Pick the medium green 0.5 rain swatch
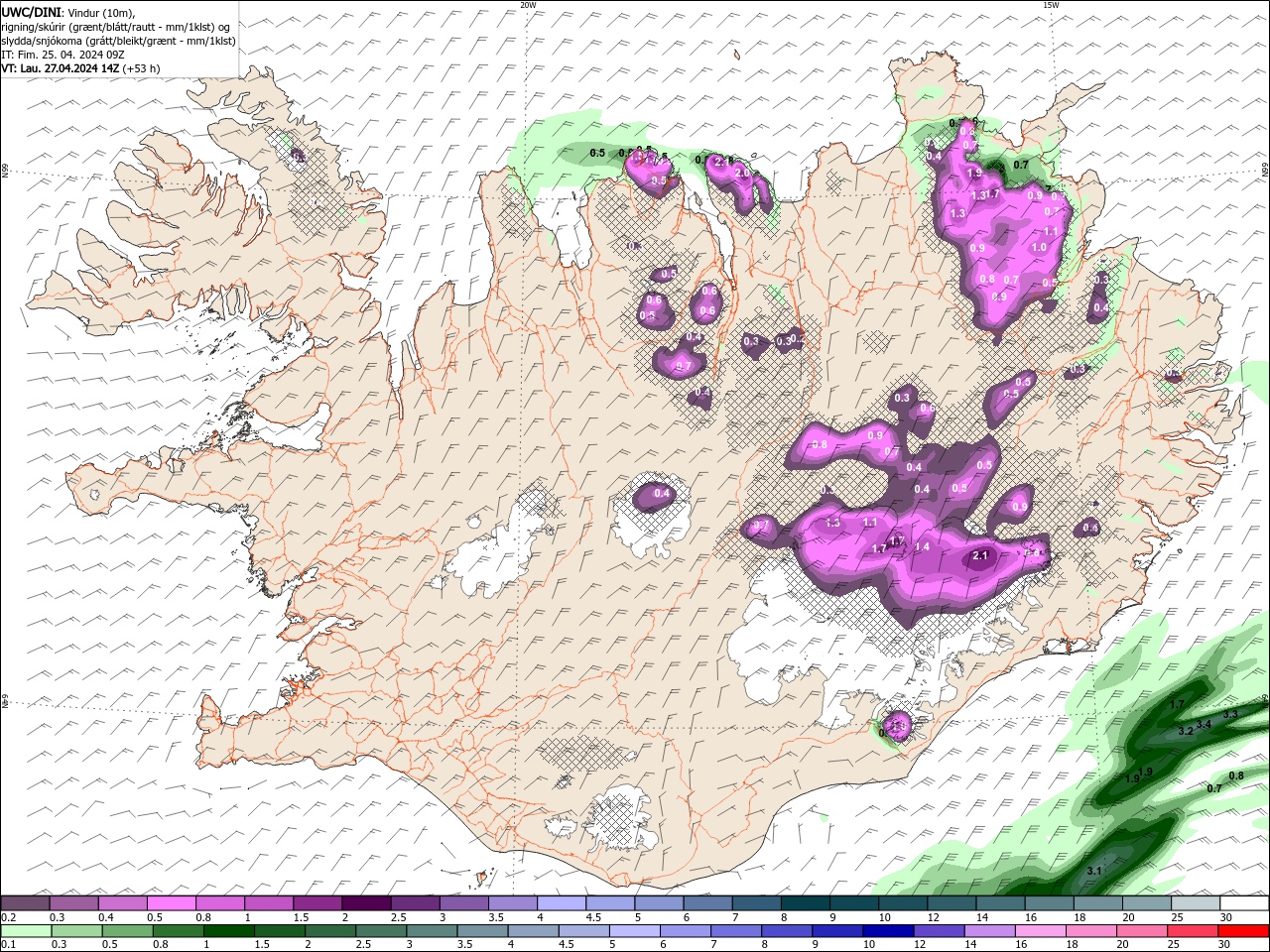The width and height of the screenshot is (1270, 952). pyautogui.click(x=127, y=931)
